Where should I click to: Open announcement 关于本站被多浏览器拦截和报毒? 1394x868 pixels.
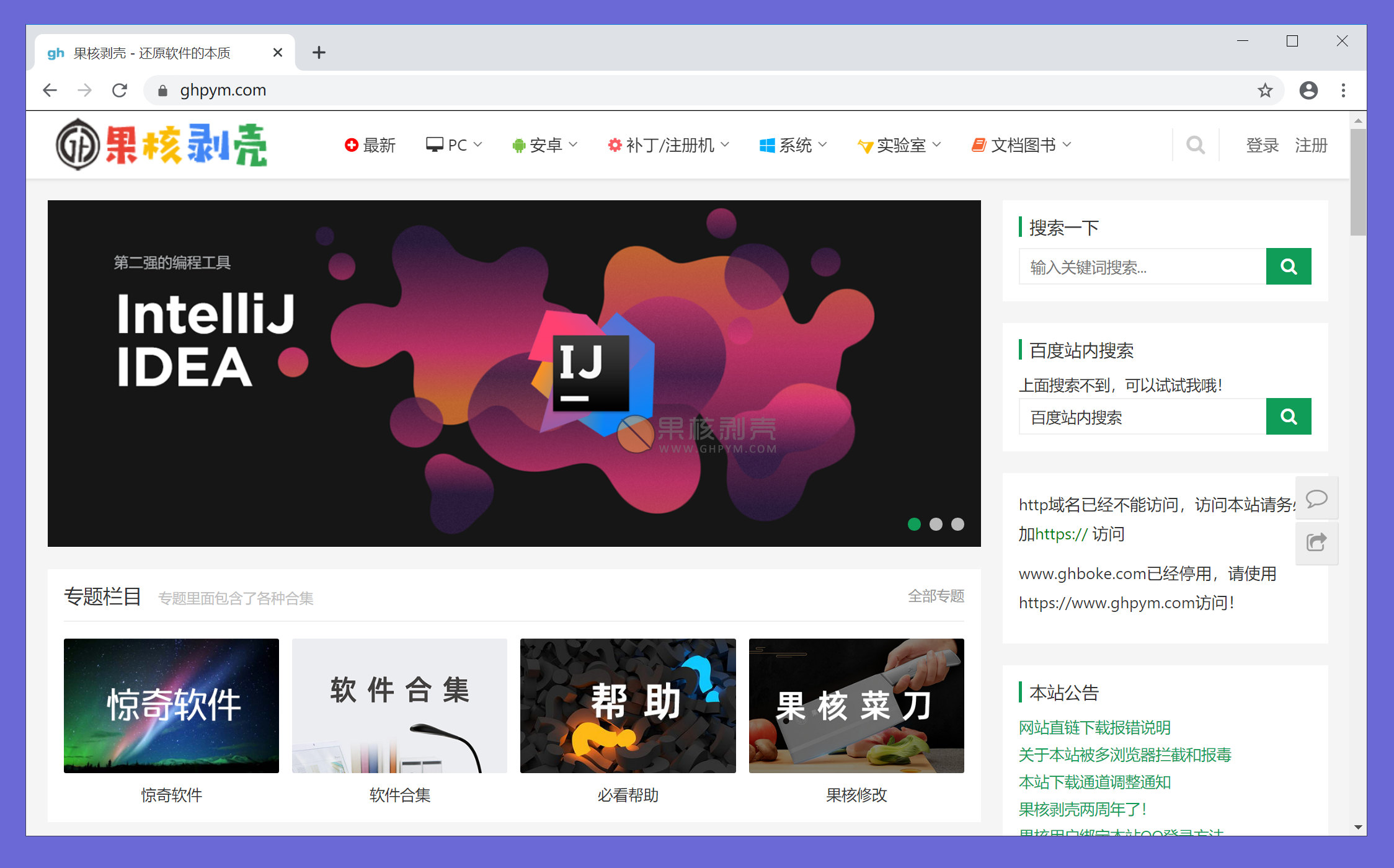(1125, 755)
